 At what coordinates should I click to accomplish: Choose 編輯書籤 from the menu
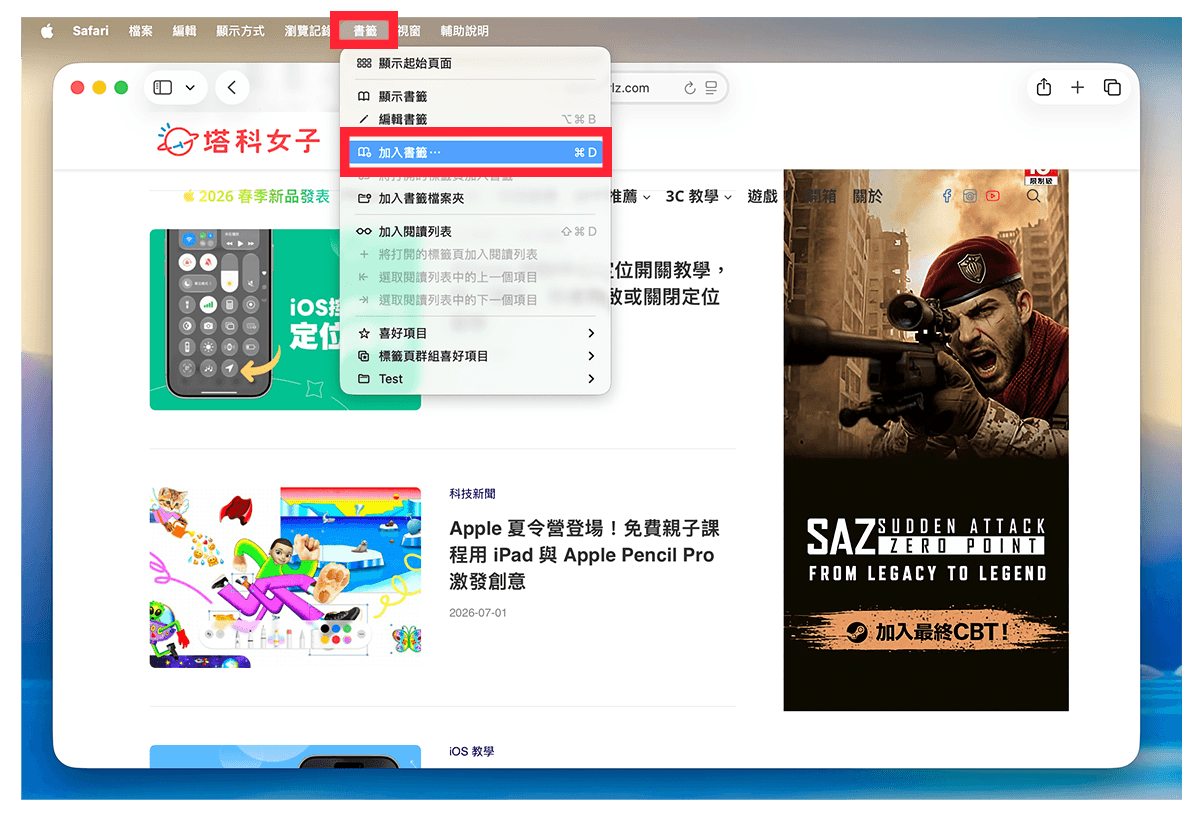click(475, 119)
